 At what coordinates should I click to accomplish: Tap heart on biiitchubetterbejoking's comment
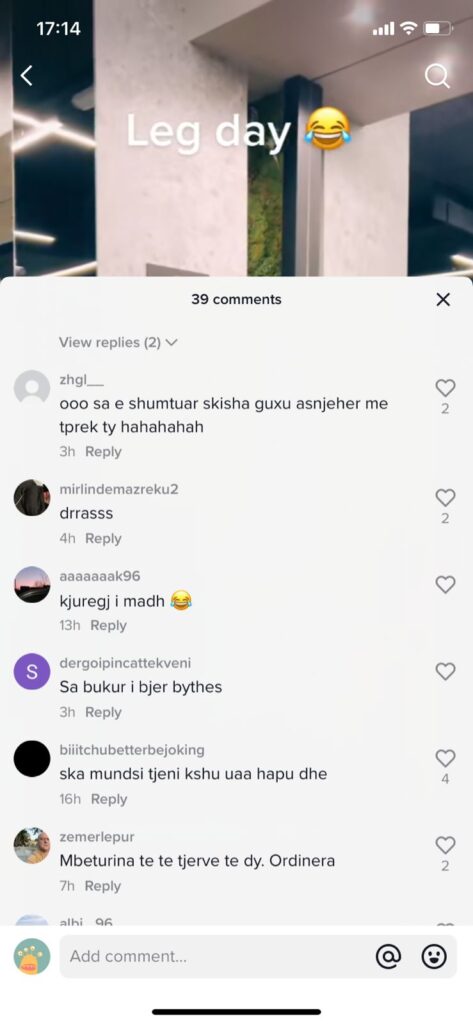(445, 758)
